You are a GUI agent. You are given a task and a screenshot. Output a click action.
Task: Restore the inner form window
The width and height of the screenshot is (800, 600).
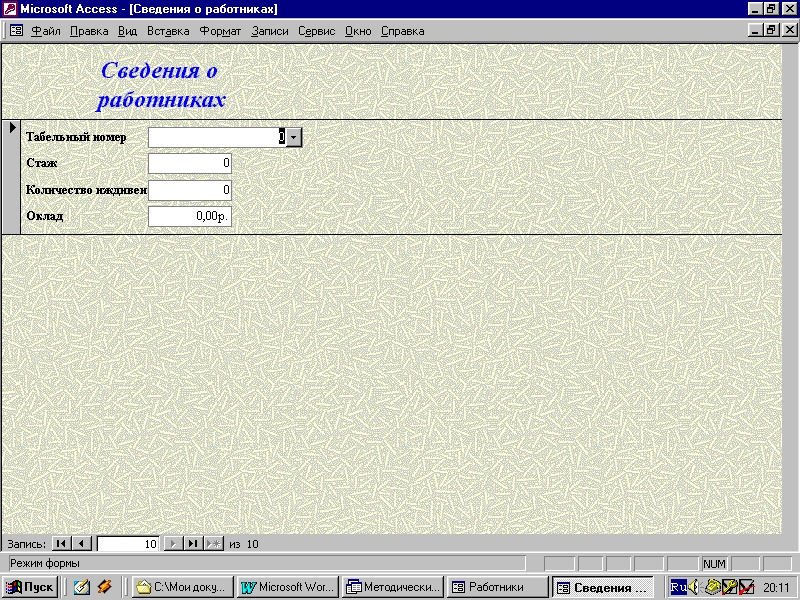[x=771, y=30]
